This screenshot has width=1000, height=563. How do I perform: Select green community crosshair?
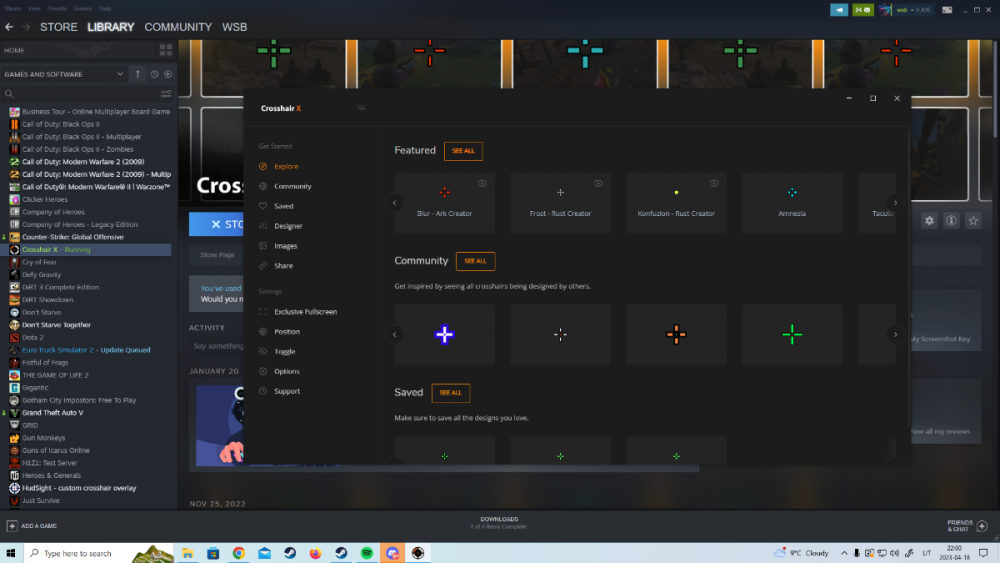point(792,334)
